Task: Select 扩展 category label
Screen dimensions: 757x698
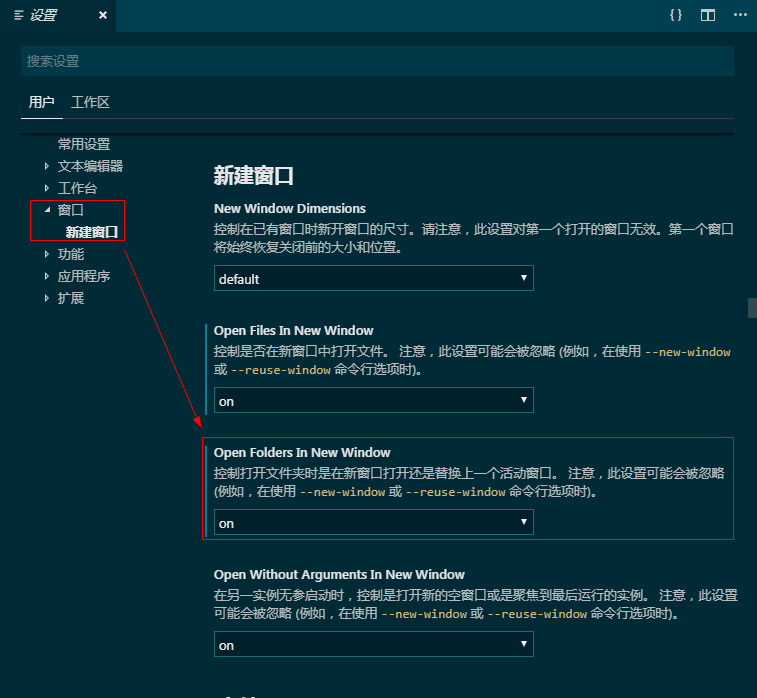Action: click(70, 298)
